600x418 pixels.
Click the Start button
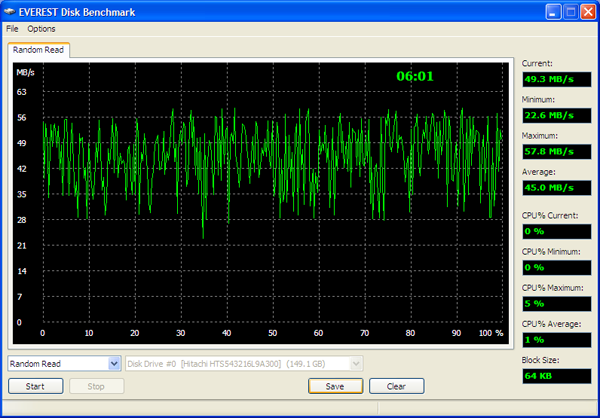tap(35, 386)
